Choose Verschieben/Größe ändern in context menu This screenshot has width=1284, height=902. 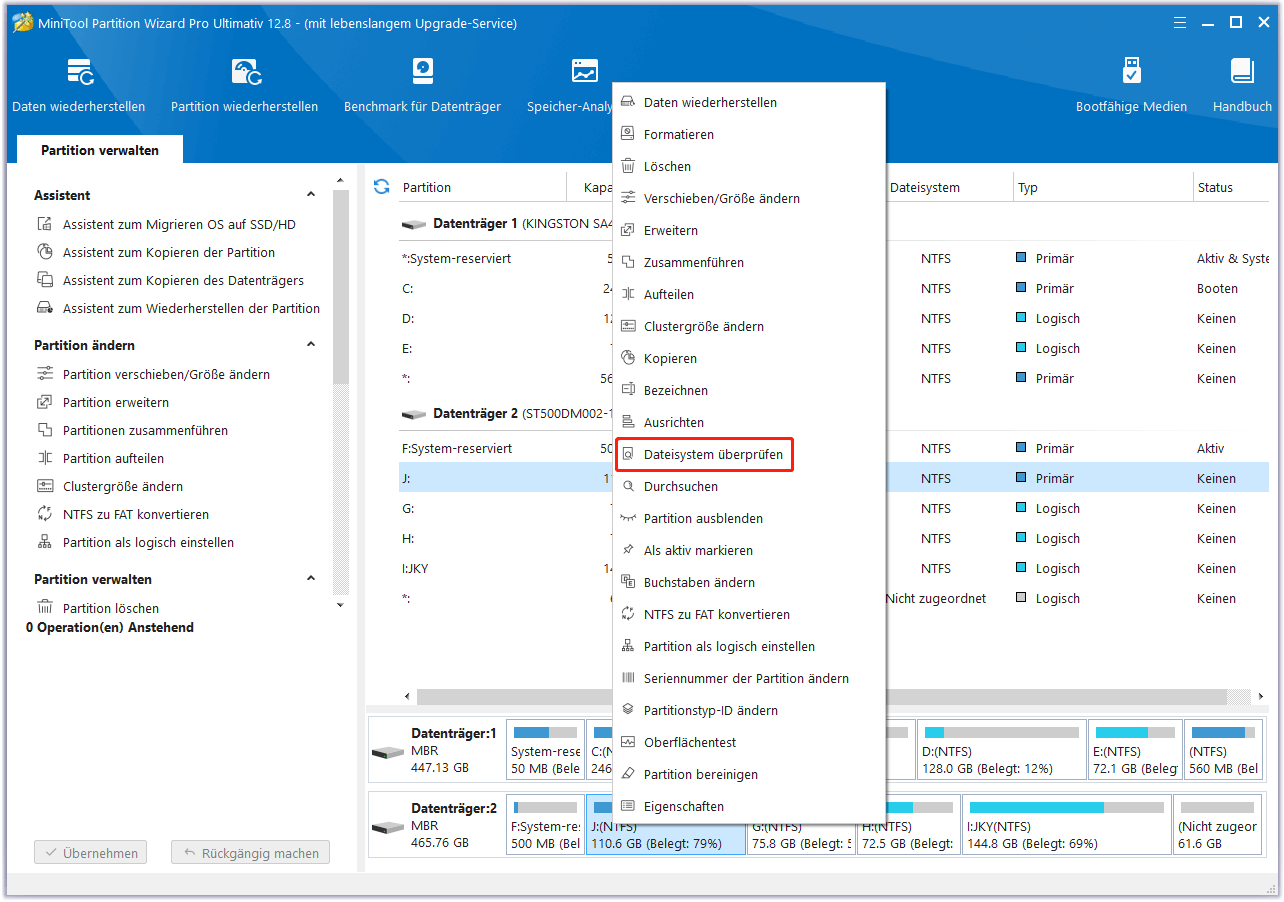[x=749, y=199]
